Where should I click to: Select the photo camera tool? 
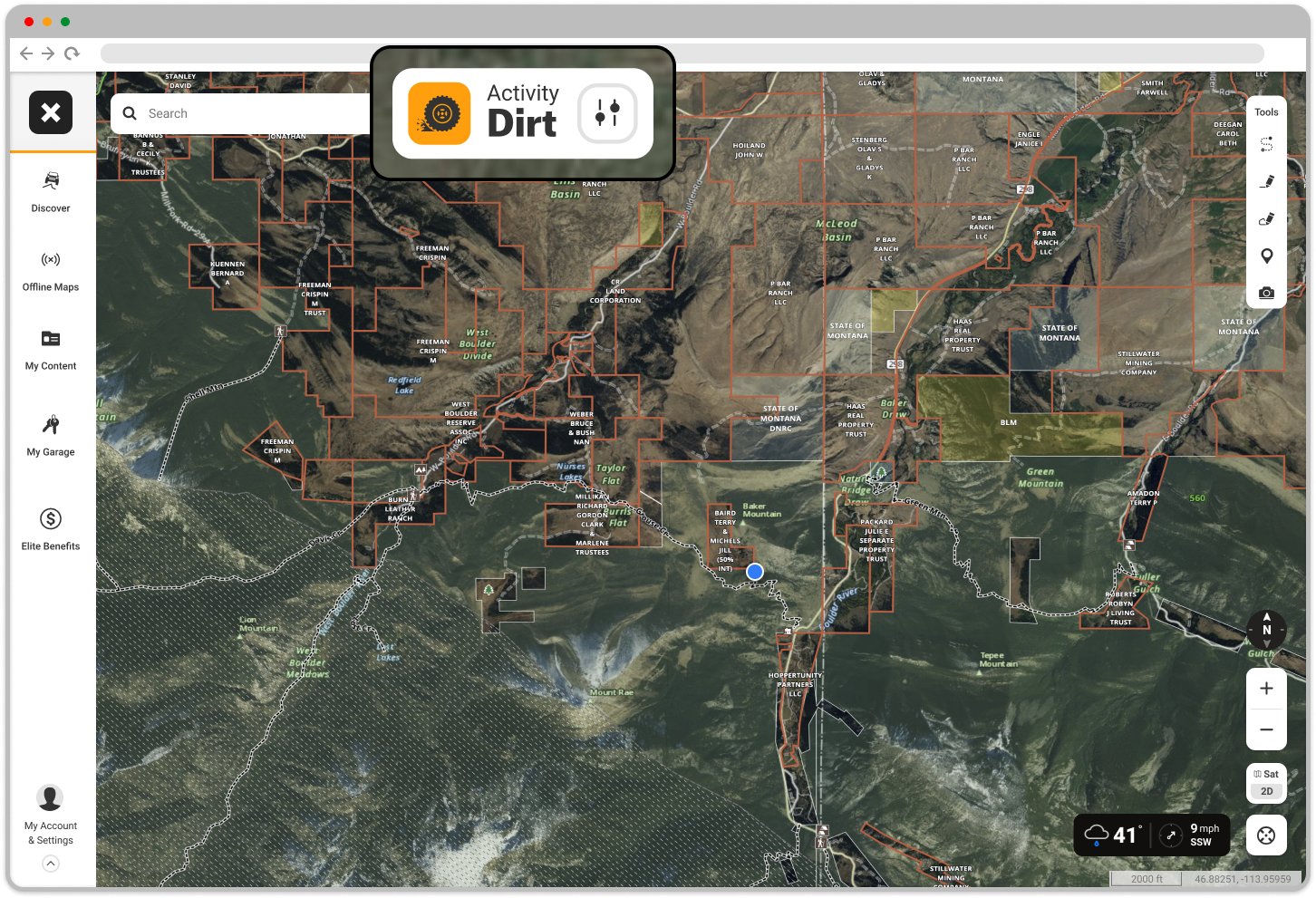[x=1266, y=293]
